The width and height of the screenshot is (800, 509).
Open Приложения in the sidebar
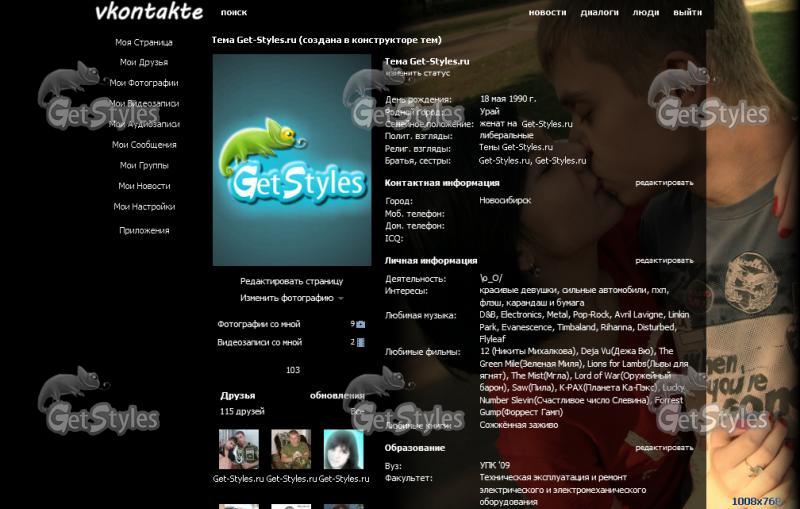[x=144, y=231]
